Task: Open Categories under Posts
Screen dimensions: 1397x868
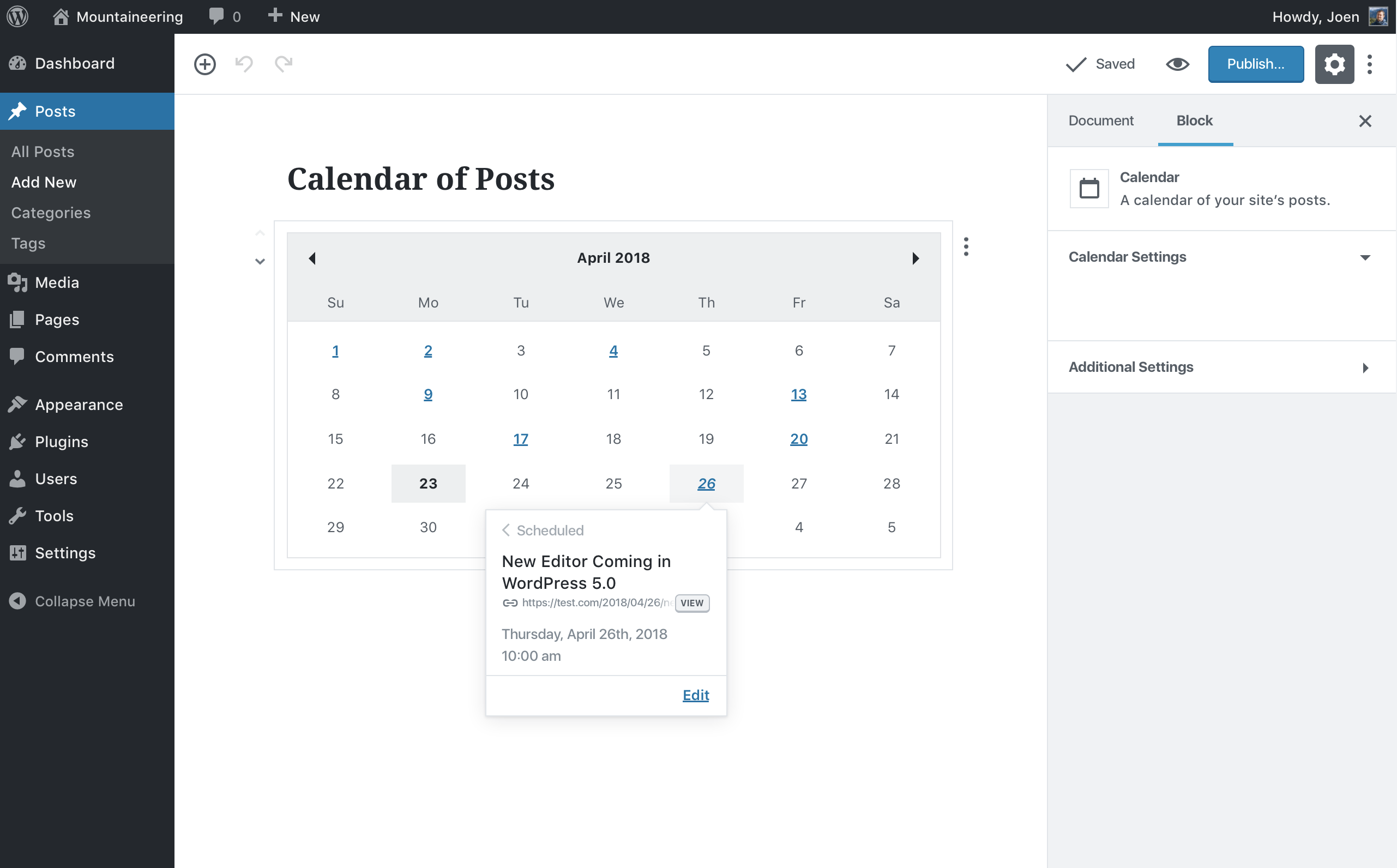Action: [x=51, y=213]
